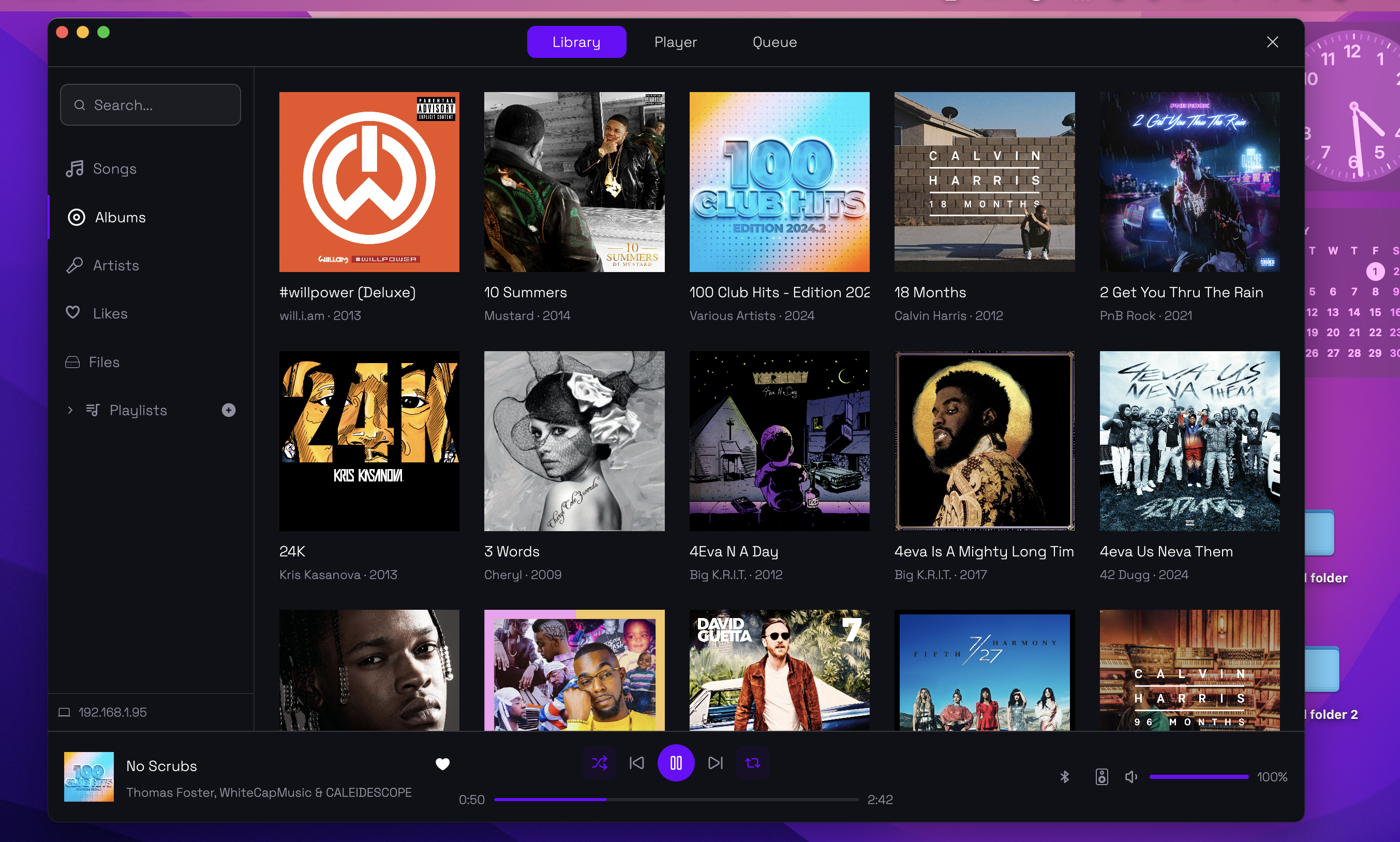The image size is (1400, 842).
Task: Open the 3 Words album cover
Action: (574, 441)
